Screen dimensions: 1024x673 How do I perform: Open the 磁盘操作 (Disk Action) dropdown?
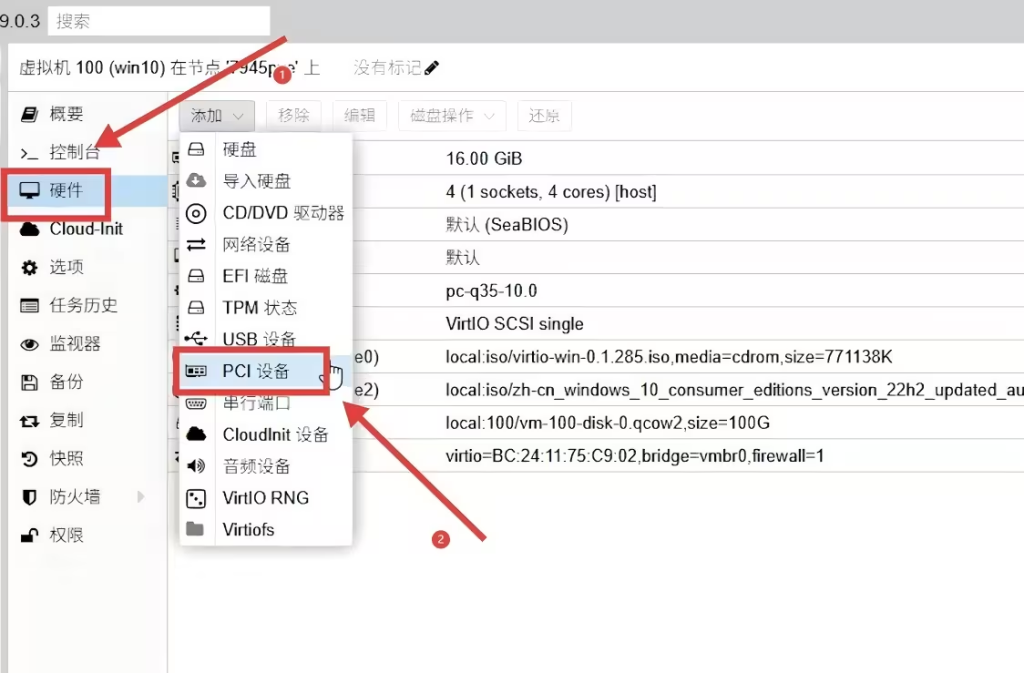(452, 116)
